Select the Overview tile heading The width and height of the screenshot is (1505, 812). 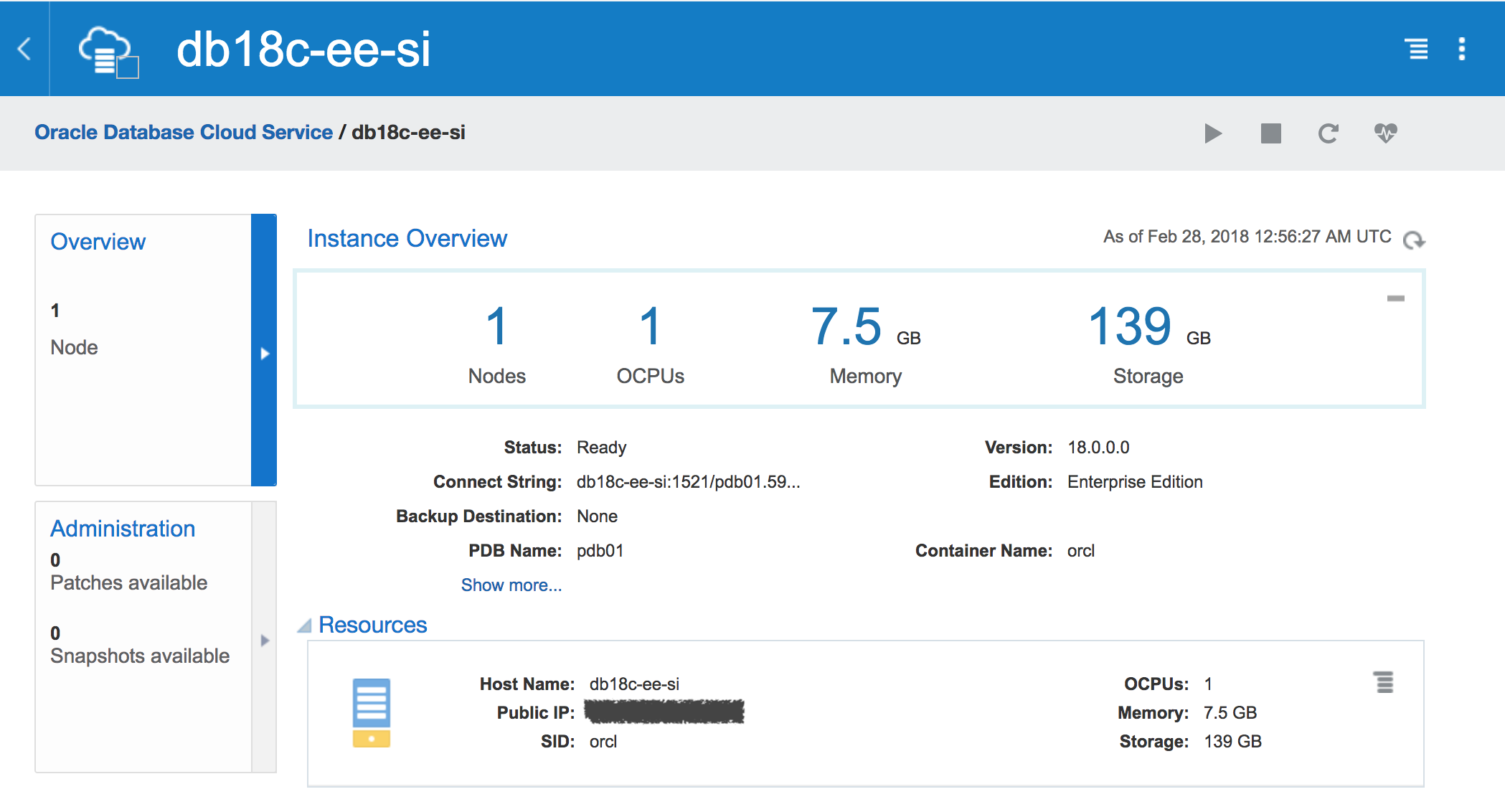tap(98, 242)
